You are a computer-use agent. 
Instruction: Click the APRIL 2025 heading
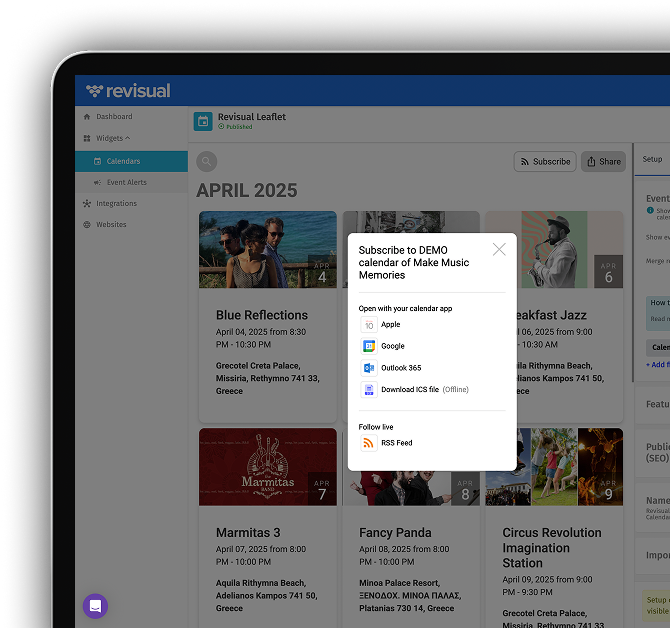[x=247, y=191]
